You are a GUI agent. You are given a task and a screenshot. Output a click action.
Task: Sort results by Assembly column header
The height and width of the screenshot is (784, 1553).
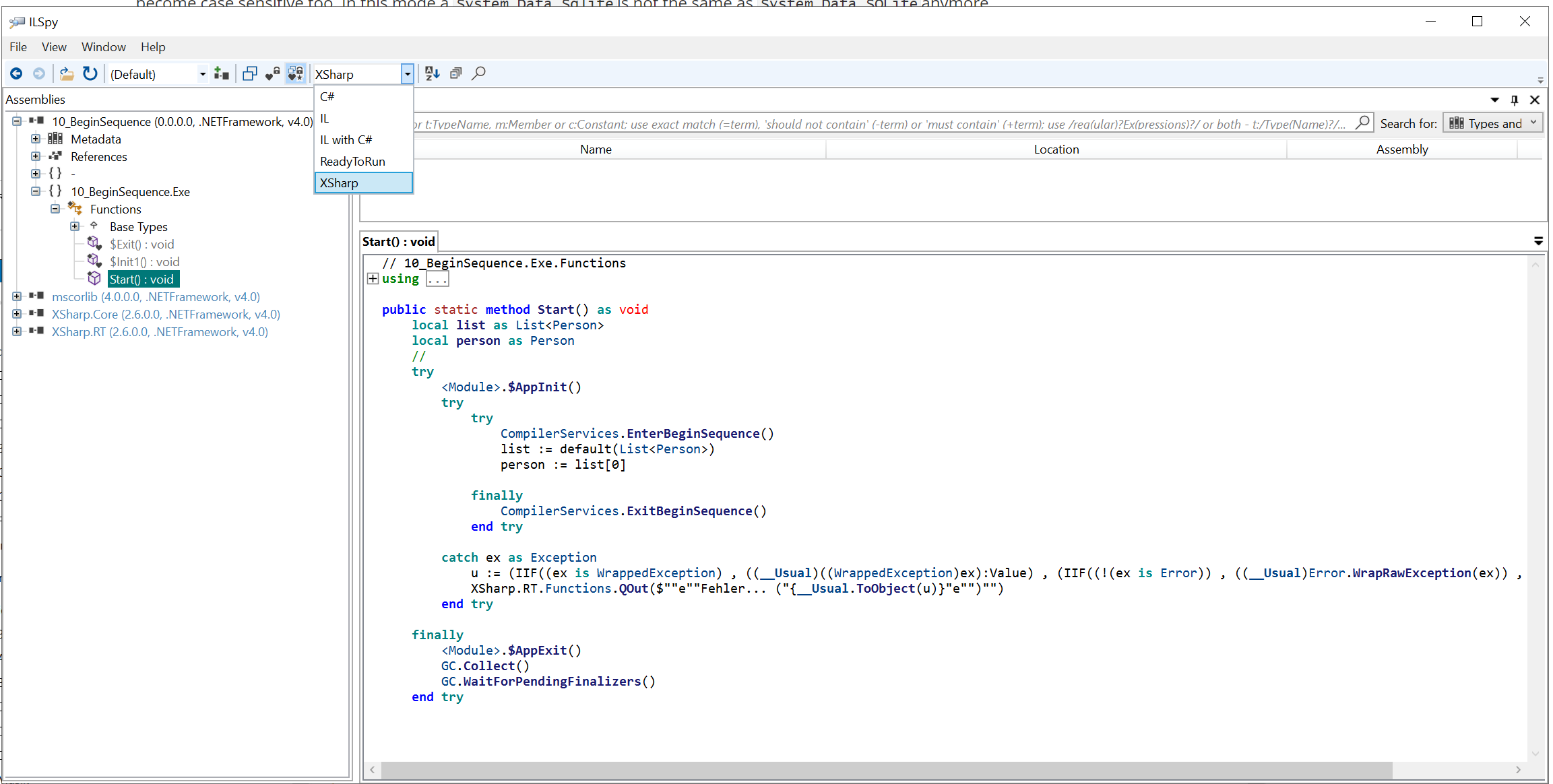click(1402, 150)
